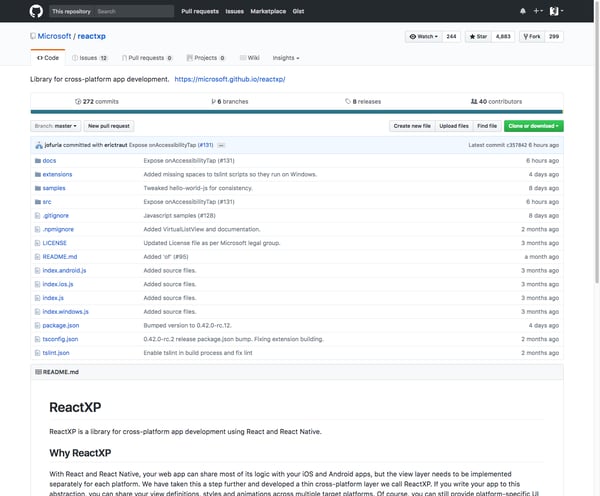This screenshot has height=496, width=600.
Task: View the 272 commits history
Action: pos(97,101)
